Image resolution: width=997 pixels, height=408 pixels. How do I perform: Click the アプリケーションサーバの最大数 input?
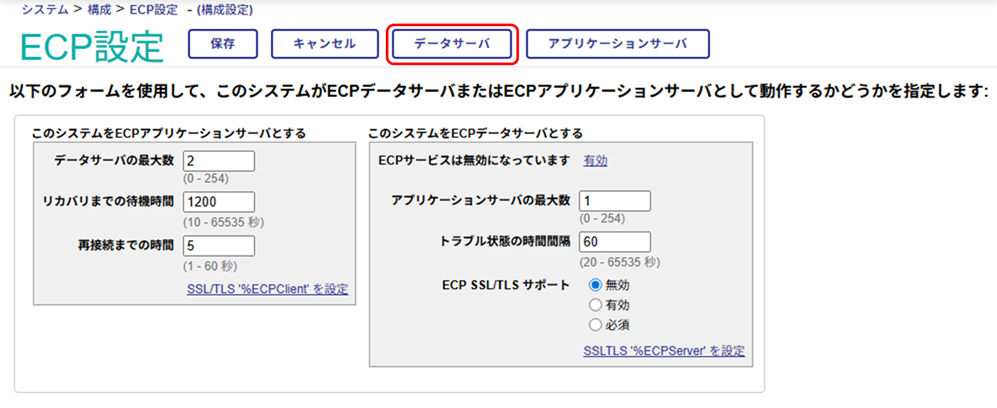(x=614, y=201)
